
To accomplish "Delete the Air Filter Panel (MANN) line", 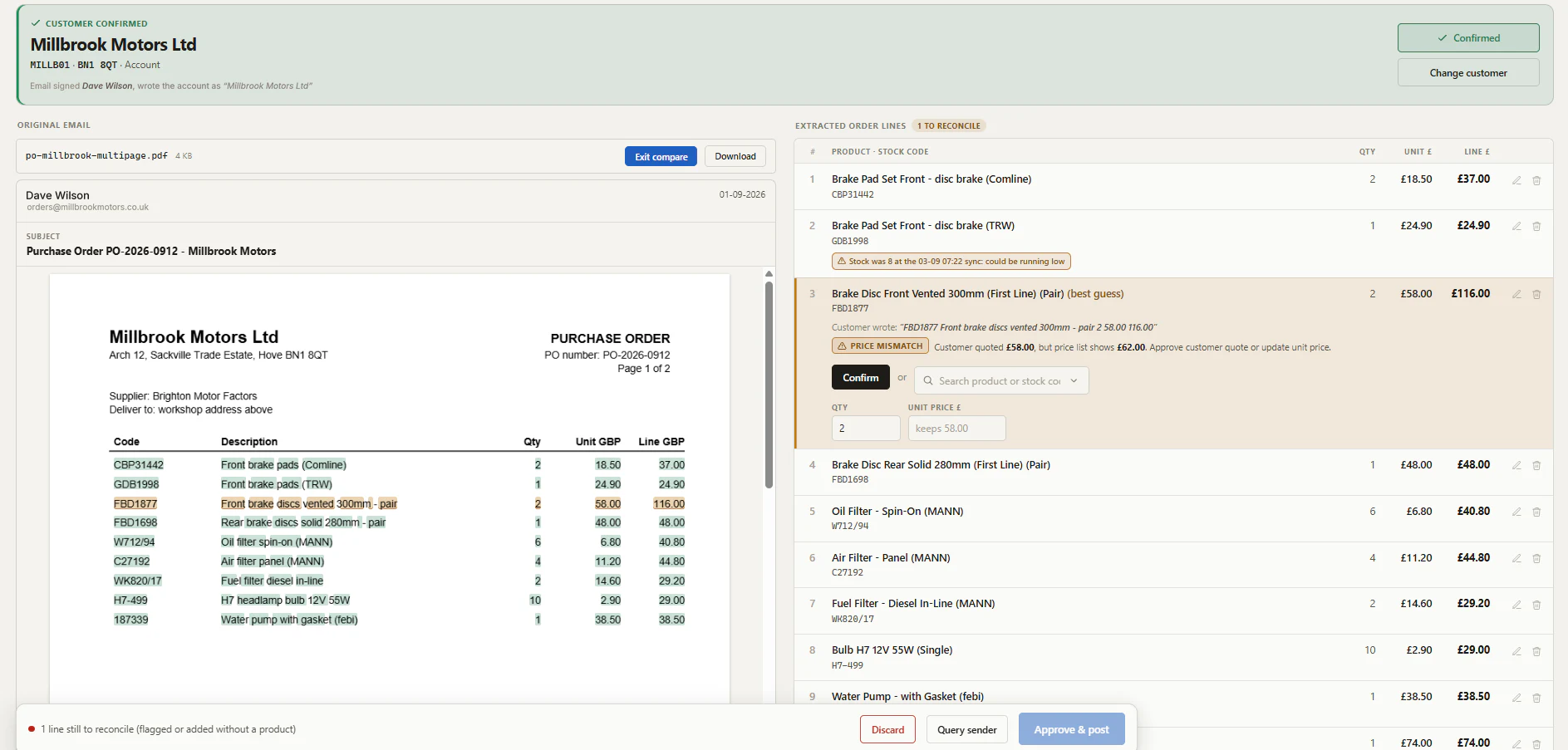I will tap(1536, 558).
